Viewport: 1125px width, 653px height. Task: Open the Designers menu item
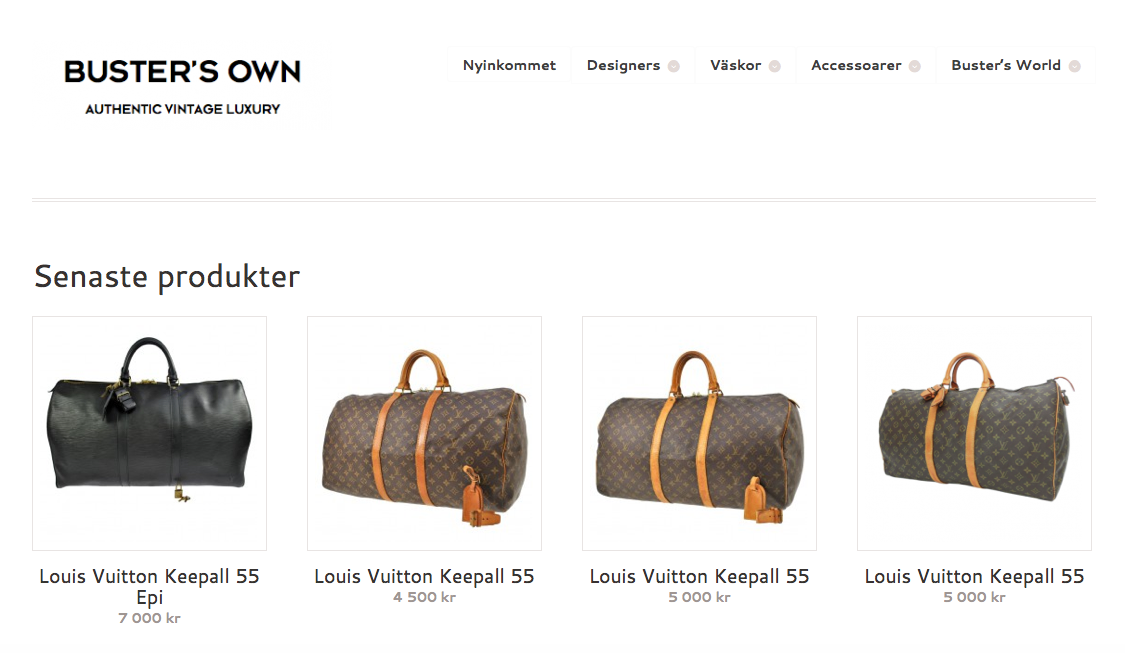[x=623, y=65]
